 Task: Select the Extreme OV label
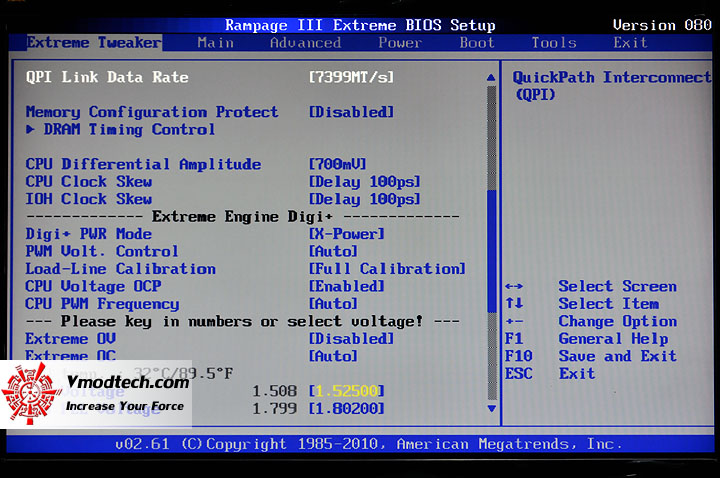[71, 338]
